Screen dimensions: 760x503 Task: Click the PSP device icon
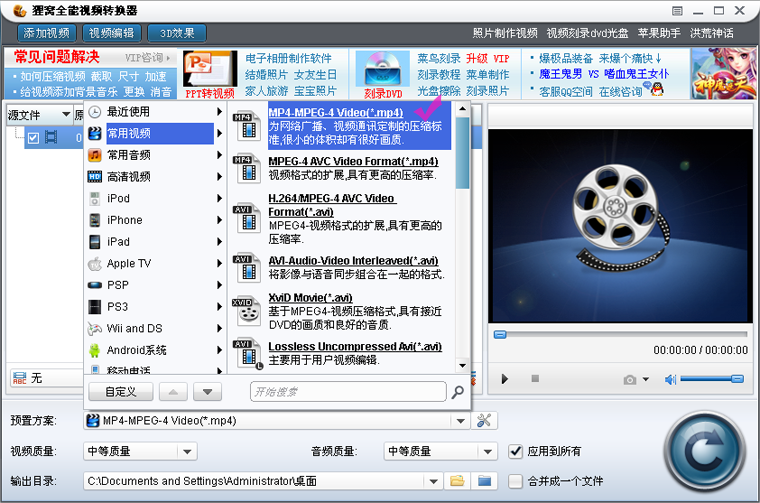coord(95,285)
